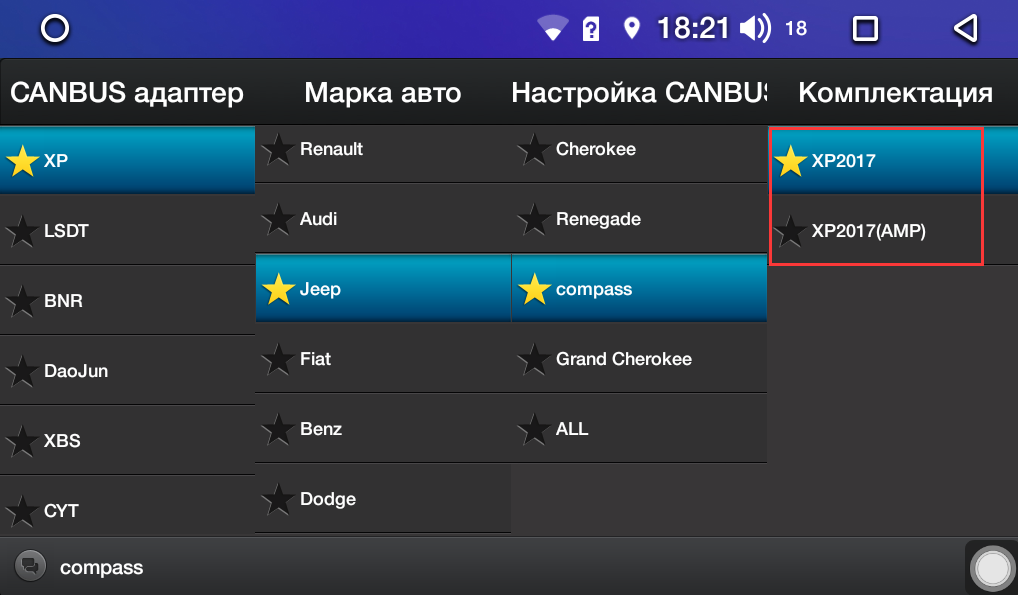1018x595 pixels.
Task: Tap the volume speaker icon
Action: [x=755, y=29]
